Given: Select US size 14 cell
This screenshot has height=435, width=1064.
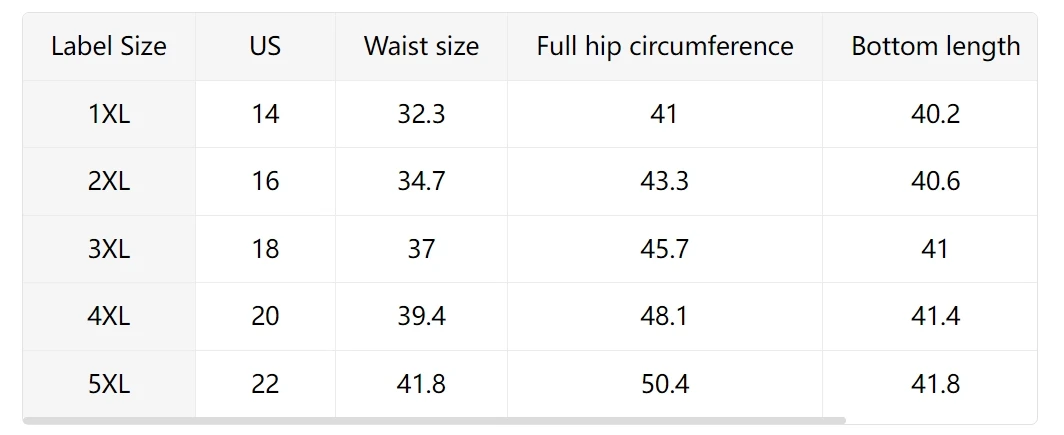Looking at the screenshot, I should 265,114.
